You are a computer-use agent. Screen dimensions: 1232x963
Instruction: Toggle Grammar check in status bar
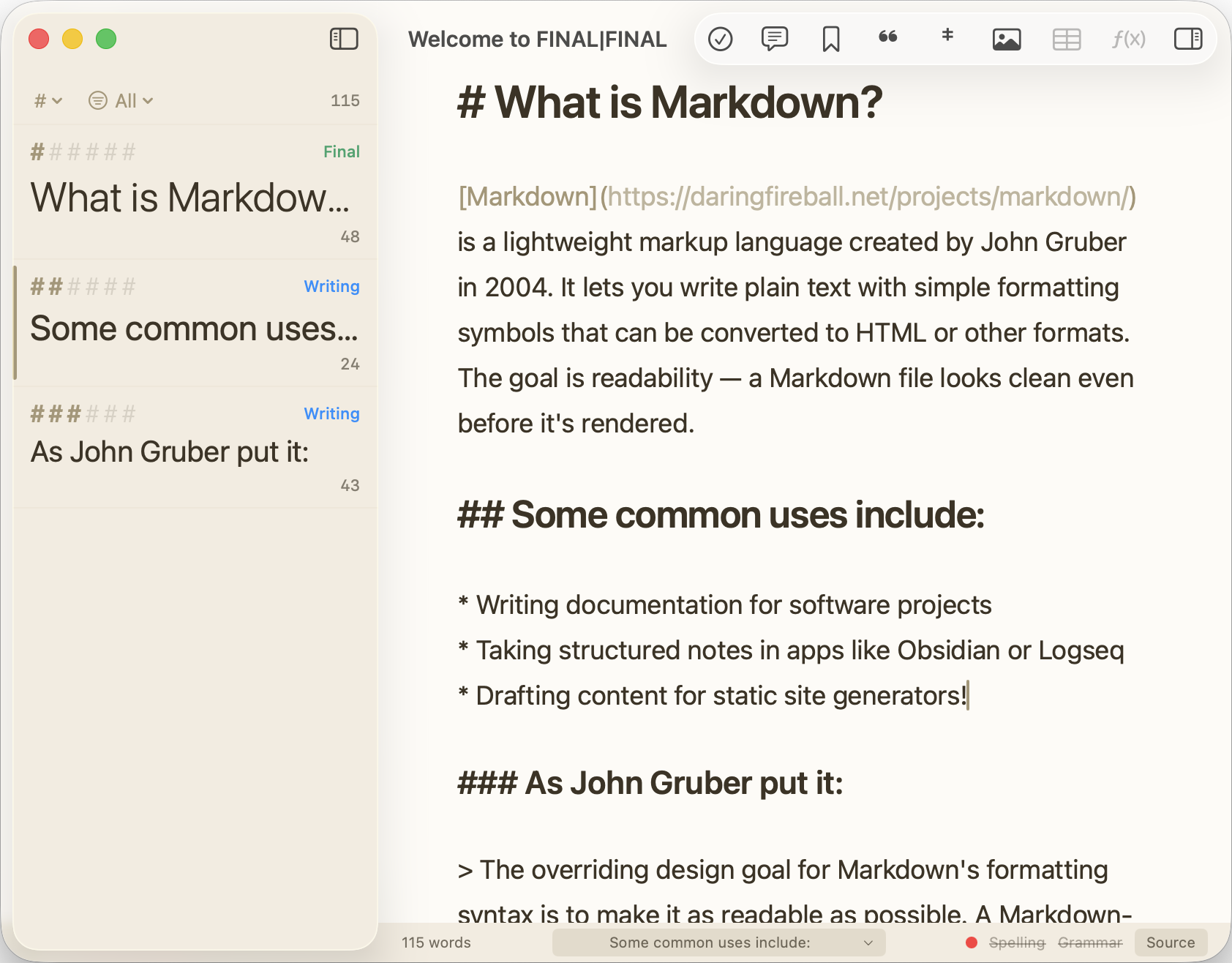tap(1090, 943)
